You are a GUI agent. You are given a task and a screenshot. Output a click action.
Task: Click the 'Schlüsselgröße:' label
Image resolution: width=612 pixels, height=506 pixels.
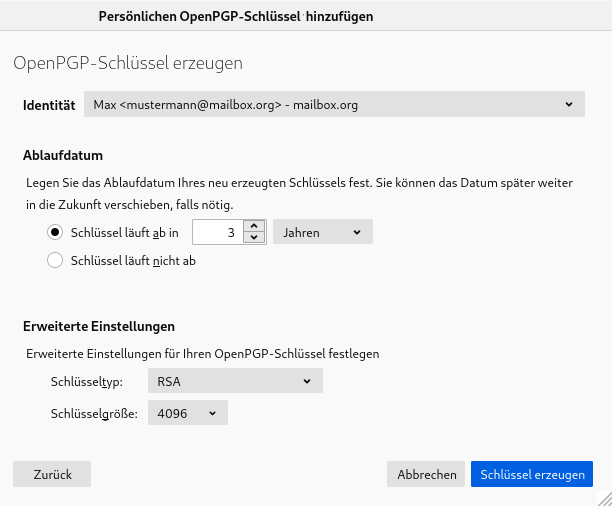click(94, 413)
